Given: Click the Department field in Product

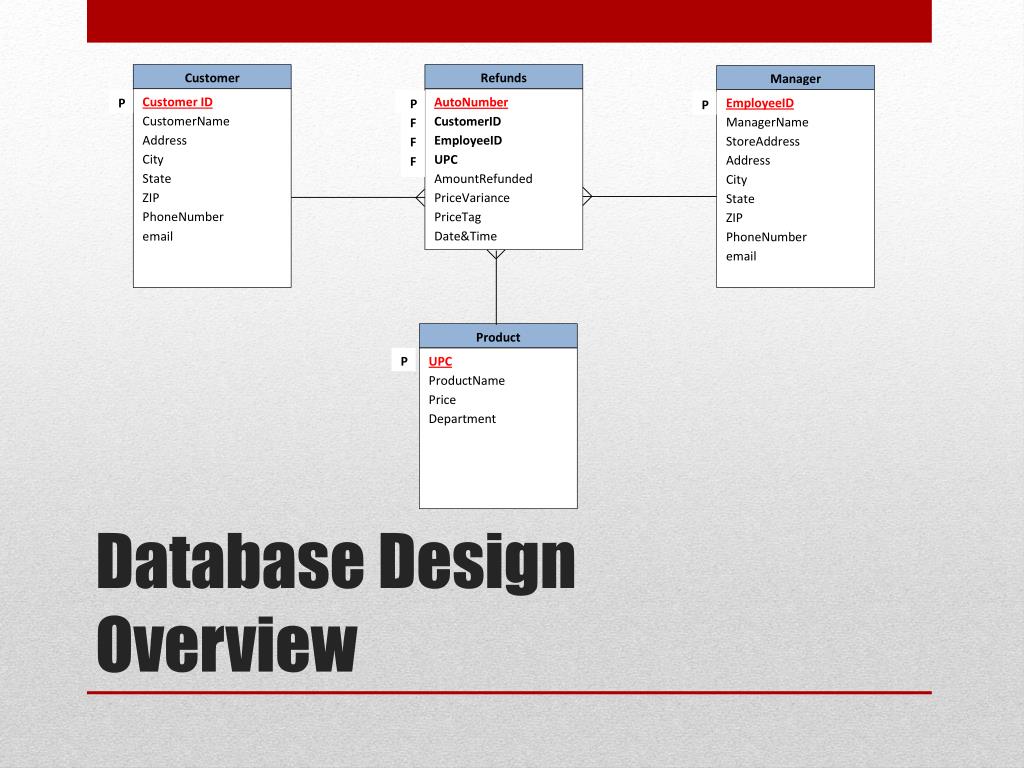Looking at the screenshot, I should pyautogui.click(x=462, y=419).
